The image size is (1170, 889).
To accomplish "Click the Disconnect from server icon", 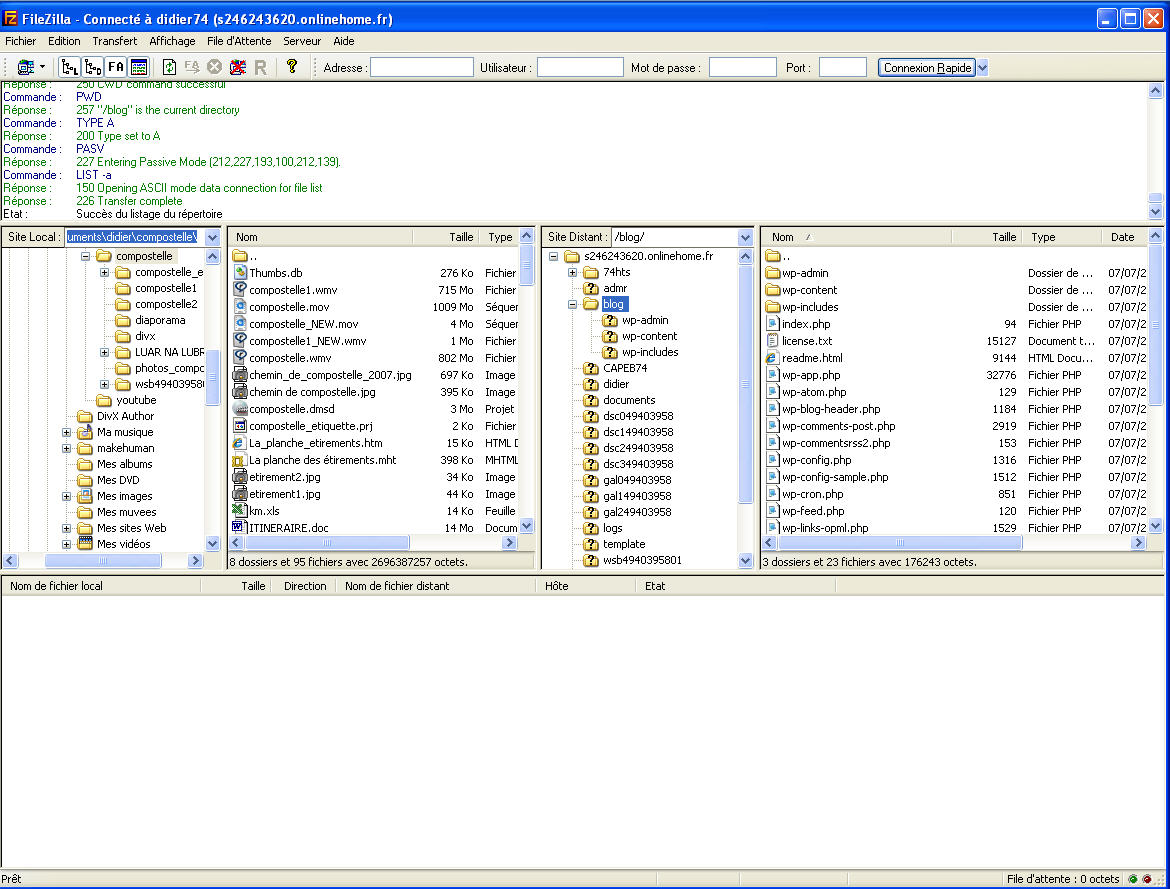I will tap(238, 67).
